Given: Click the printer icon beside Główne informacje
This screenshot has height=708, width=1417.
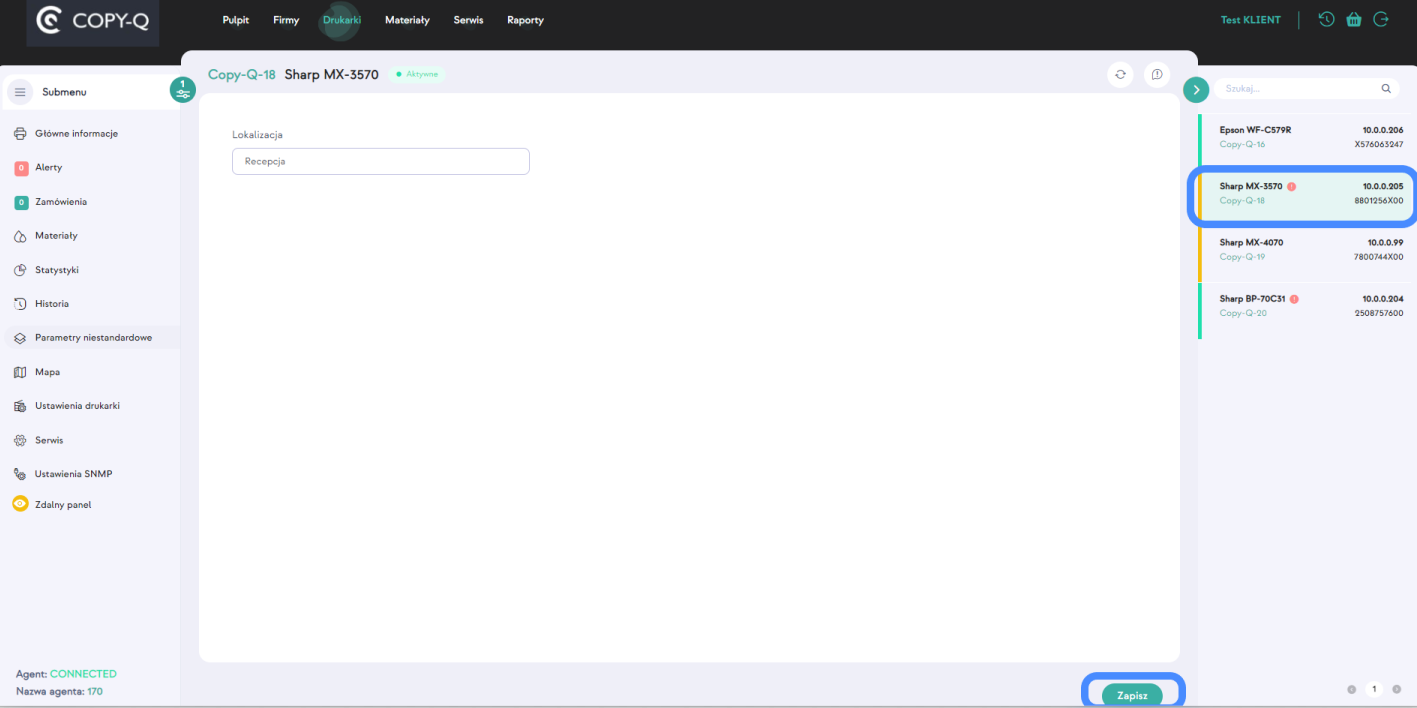Looking at the screenshot, I should pyautogui.click(x=20, y=133).
